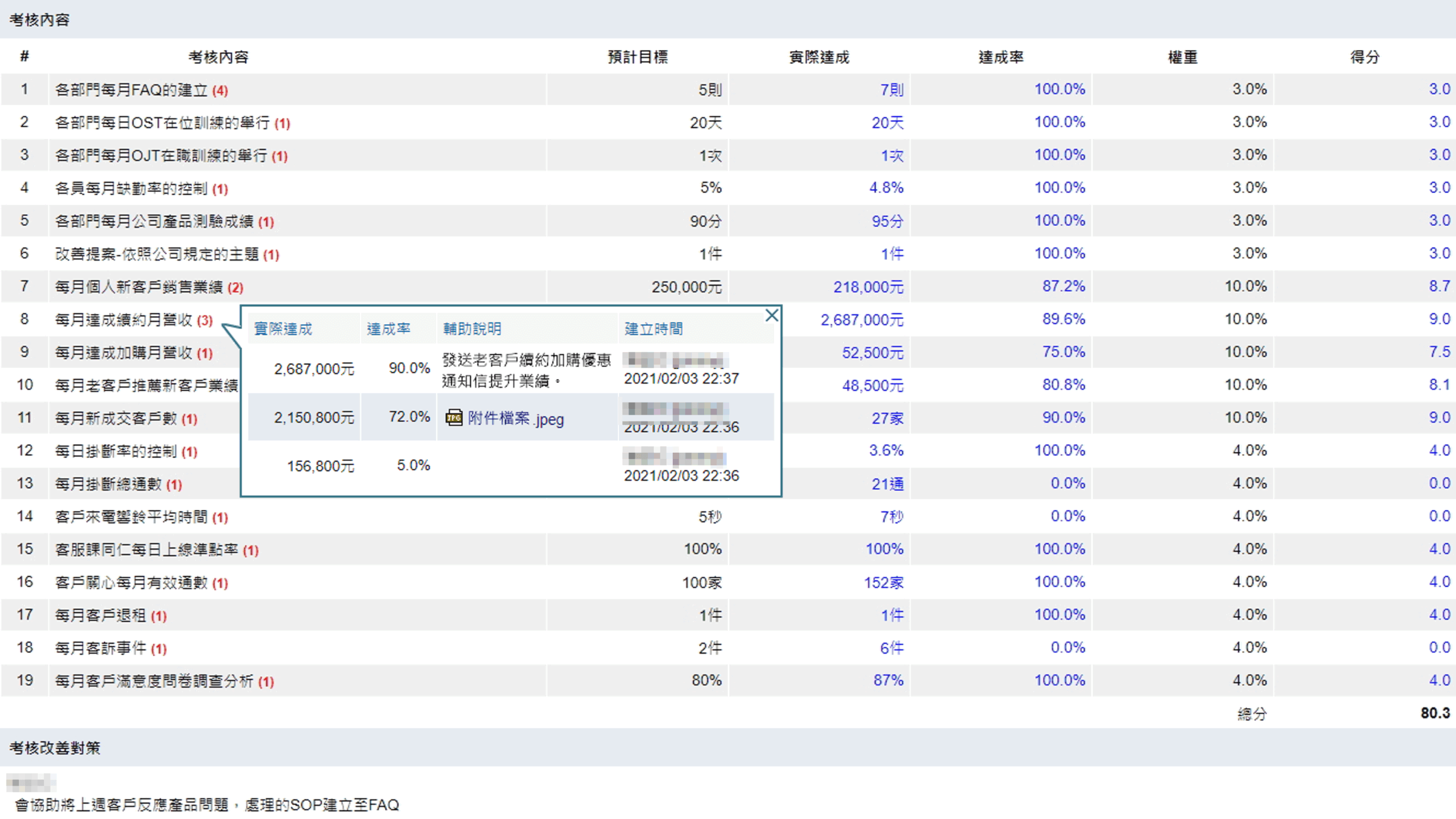Open the (2) records for 每月個人新客戶銷售業績
This screenshot has height=819, width=1456.
235,288
